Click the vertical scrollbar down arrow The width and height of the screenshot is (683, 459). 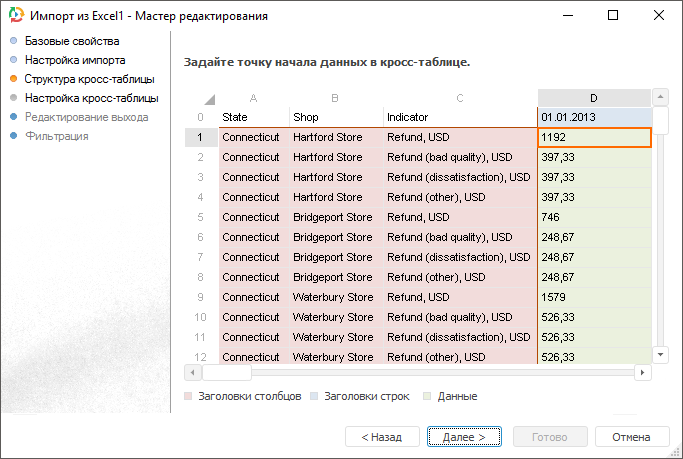tap(660, 355)
